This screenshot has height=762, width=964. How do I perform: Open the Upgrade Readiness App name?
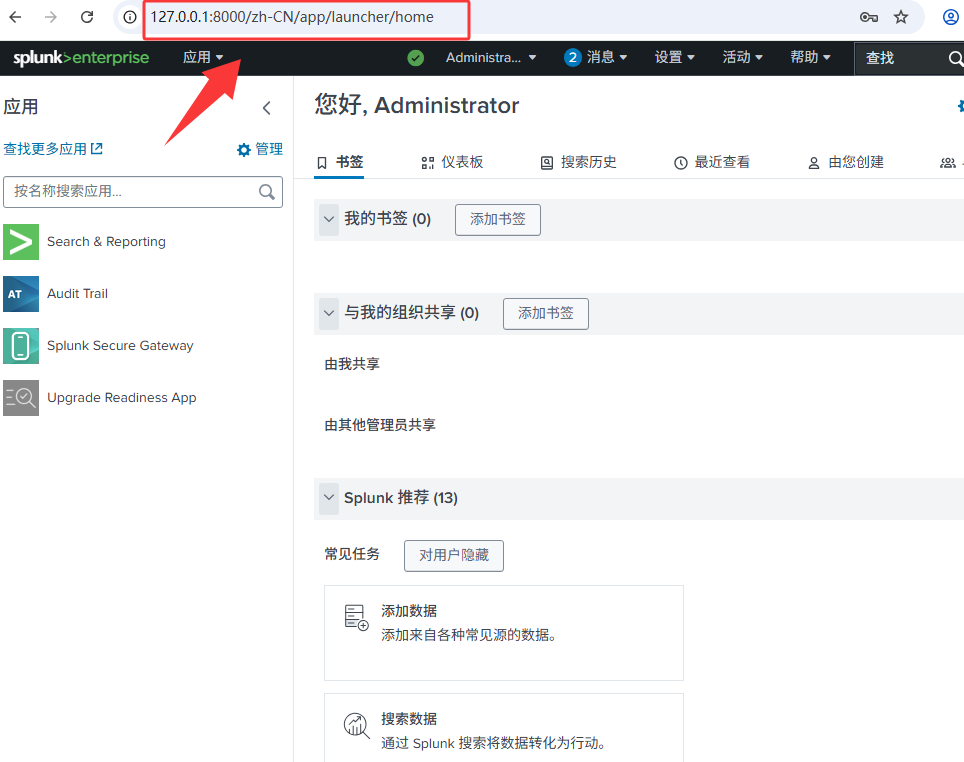click(122, 398)
